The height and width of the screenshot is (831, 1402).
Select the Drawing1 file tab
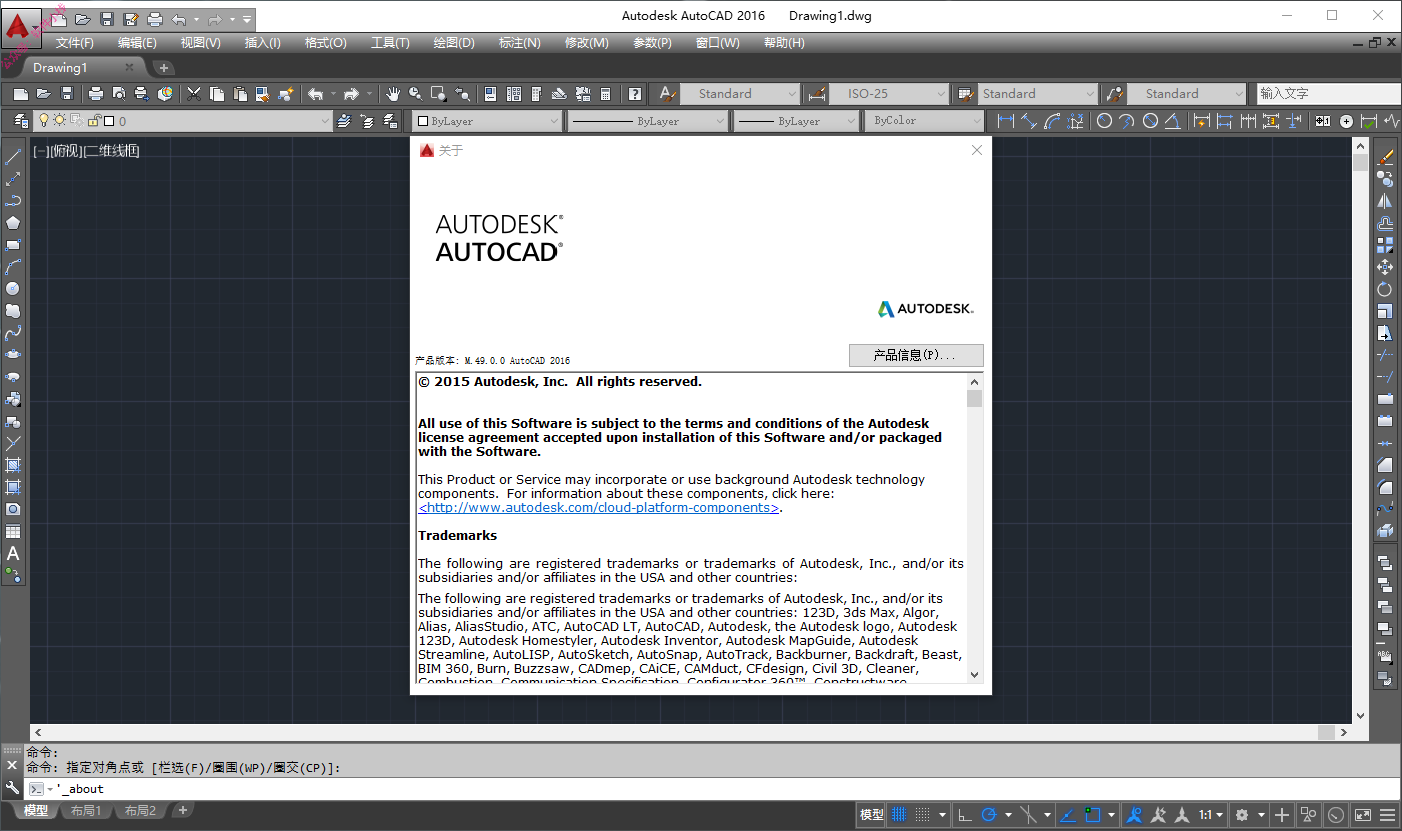point(61,68)
